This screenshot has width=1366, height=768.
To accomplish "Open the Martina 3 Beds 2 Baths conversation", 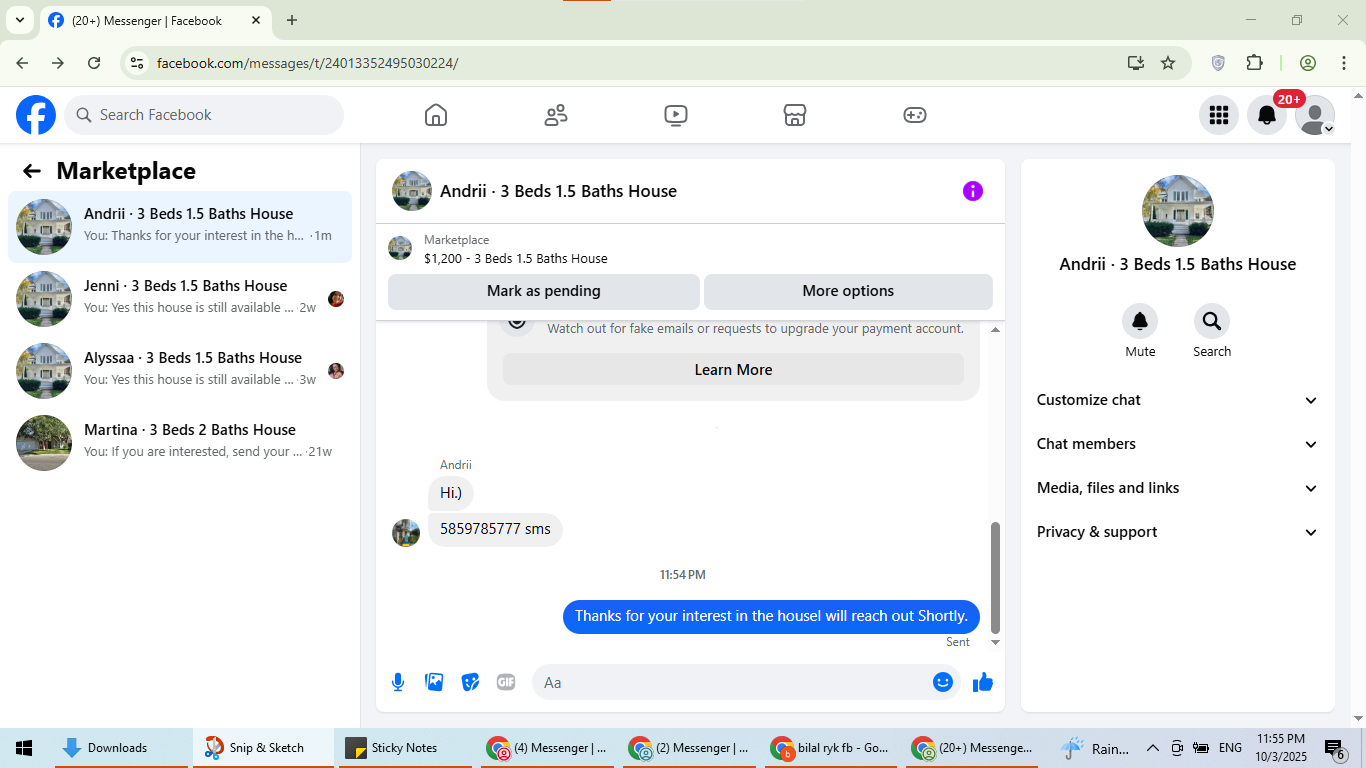I will 180,443.
